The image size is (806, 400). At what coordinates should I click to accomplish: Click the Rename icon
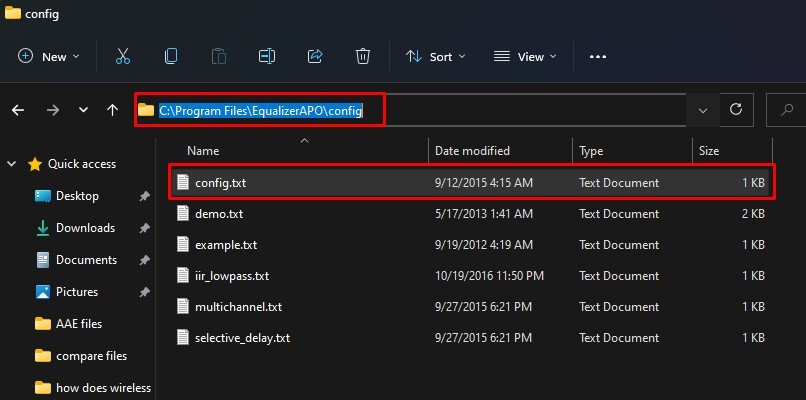pyautogui.click(x=267, y=57)
